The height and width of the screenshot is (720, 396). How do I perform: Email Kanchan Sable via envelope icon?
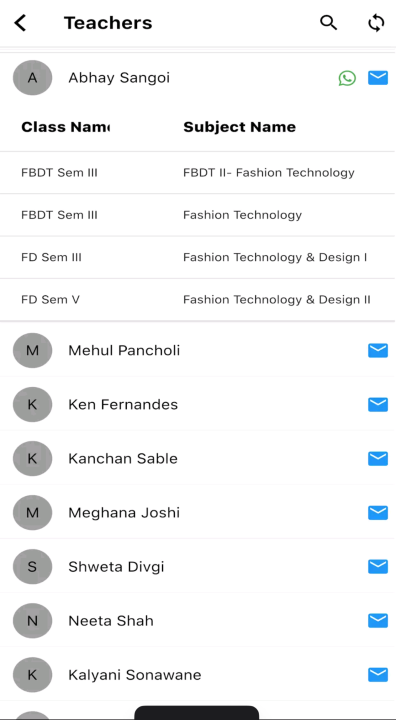378,458
